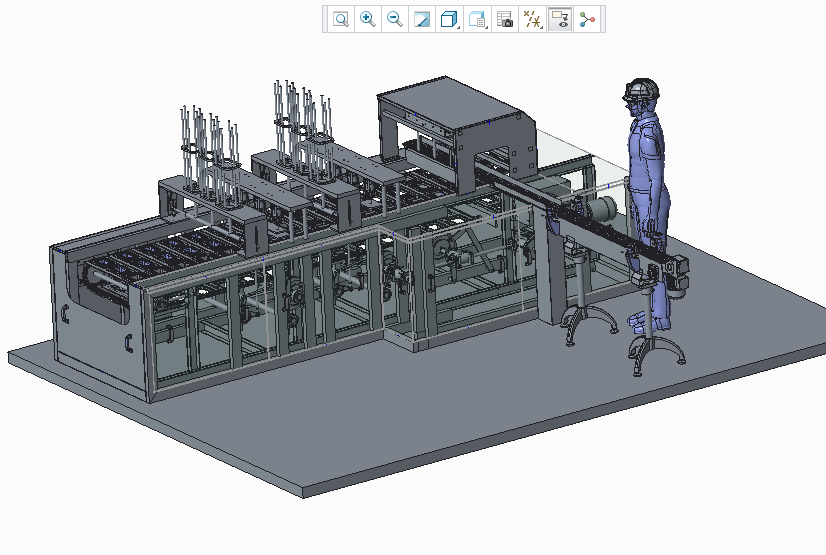Open the Datum Display Filters dropdown
826x555 pixels.
[533, 19]
